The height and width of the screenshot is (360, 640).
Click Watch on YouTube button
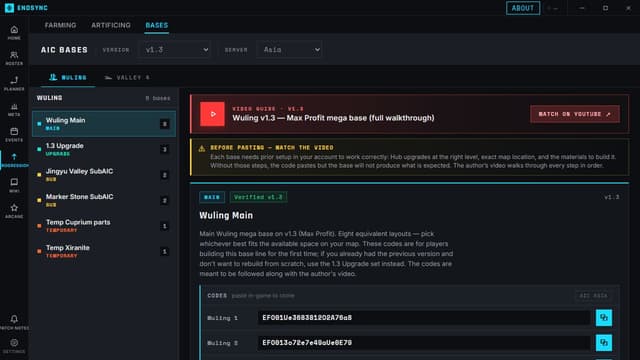(x=575, y=114)
